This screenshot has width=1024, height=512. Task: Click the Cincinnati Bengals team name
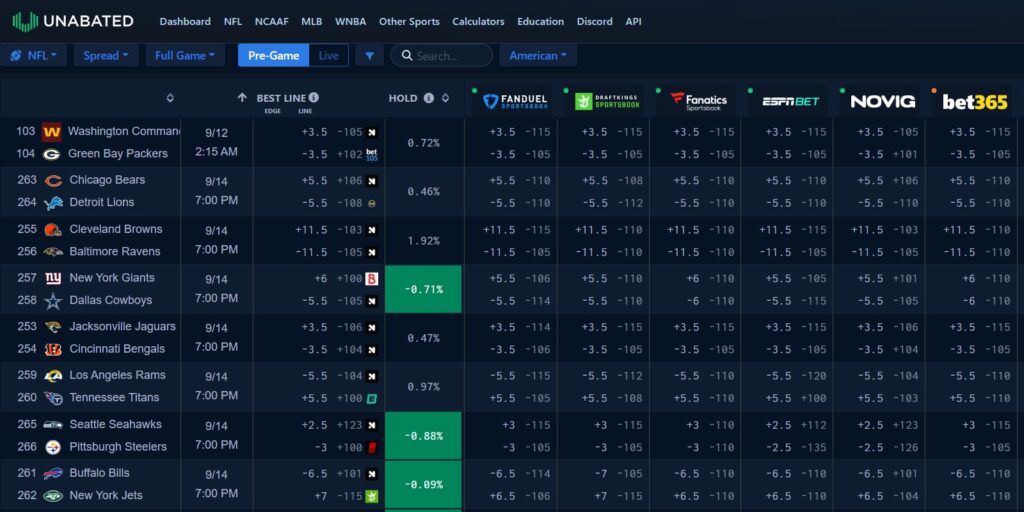coord(117,349)
